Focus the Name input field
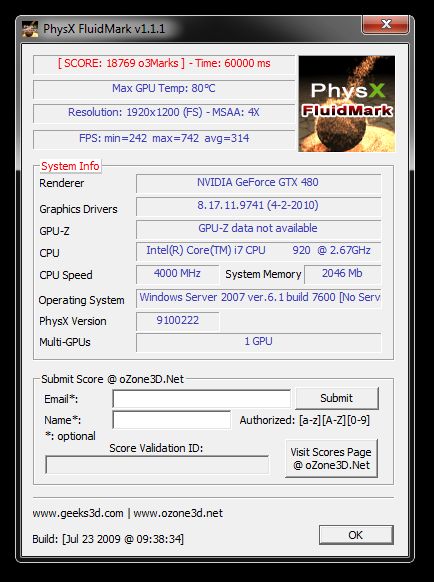Viewport: 434px width, 582px height. (172, 420)
